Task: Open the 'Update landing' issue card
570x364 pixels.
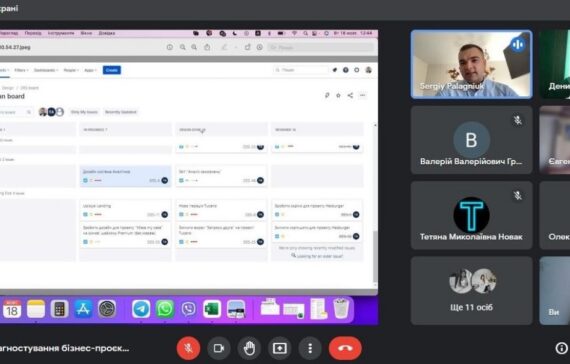Action: coord(125,210)
